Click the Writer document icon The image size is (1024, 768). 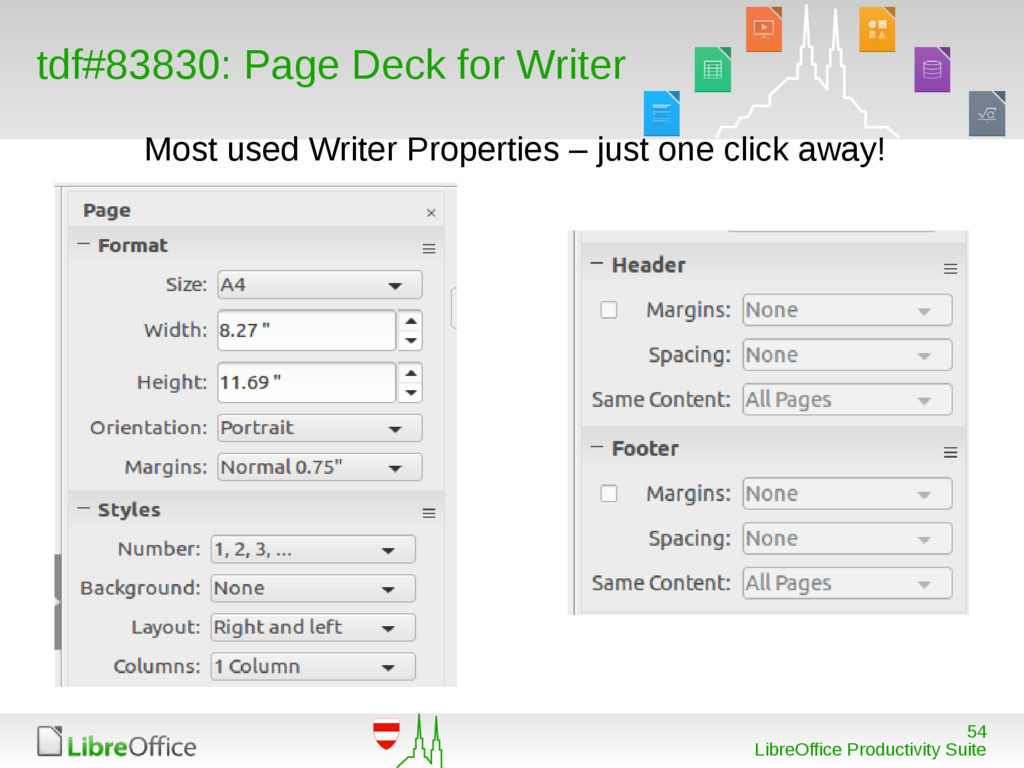pyautogui.click(x=662, y=114)
